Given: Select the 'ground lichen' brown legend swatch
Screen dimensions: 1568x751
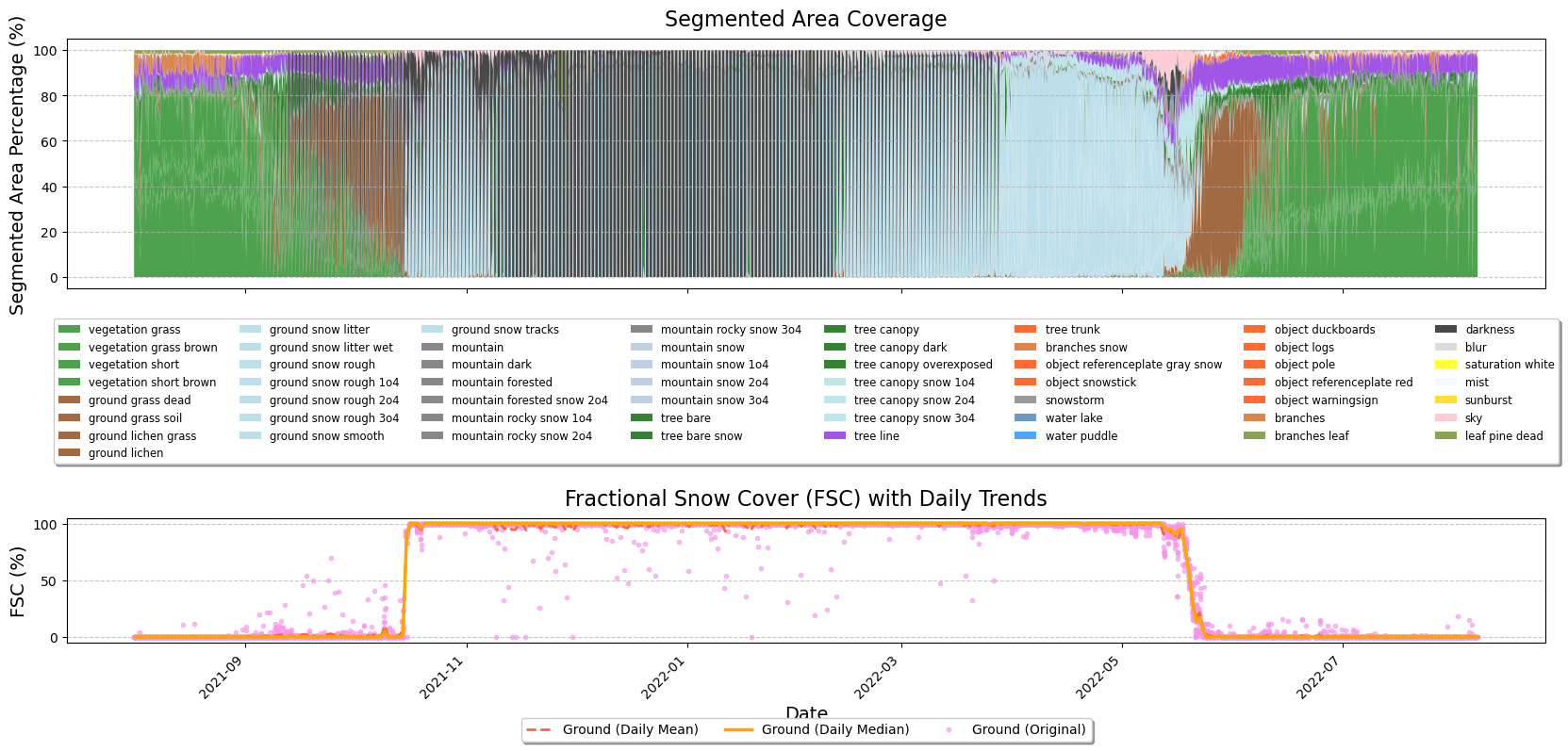Looking at the screenshot, I should (x=69, y=453).
